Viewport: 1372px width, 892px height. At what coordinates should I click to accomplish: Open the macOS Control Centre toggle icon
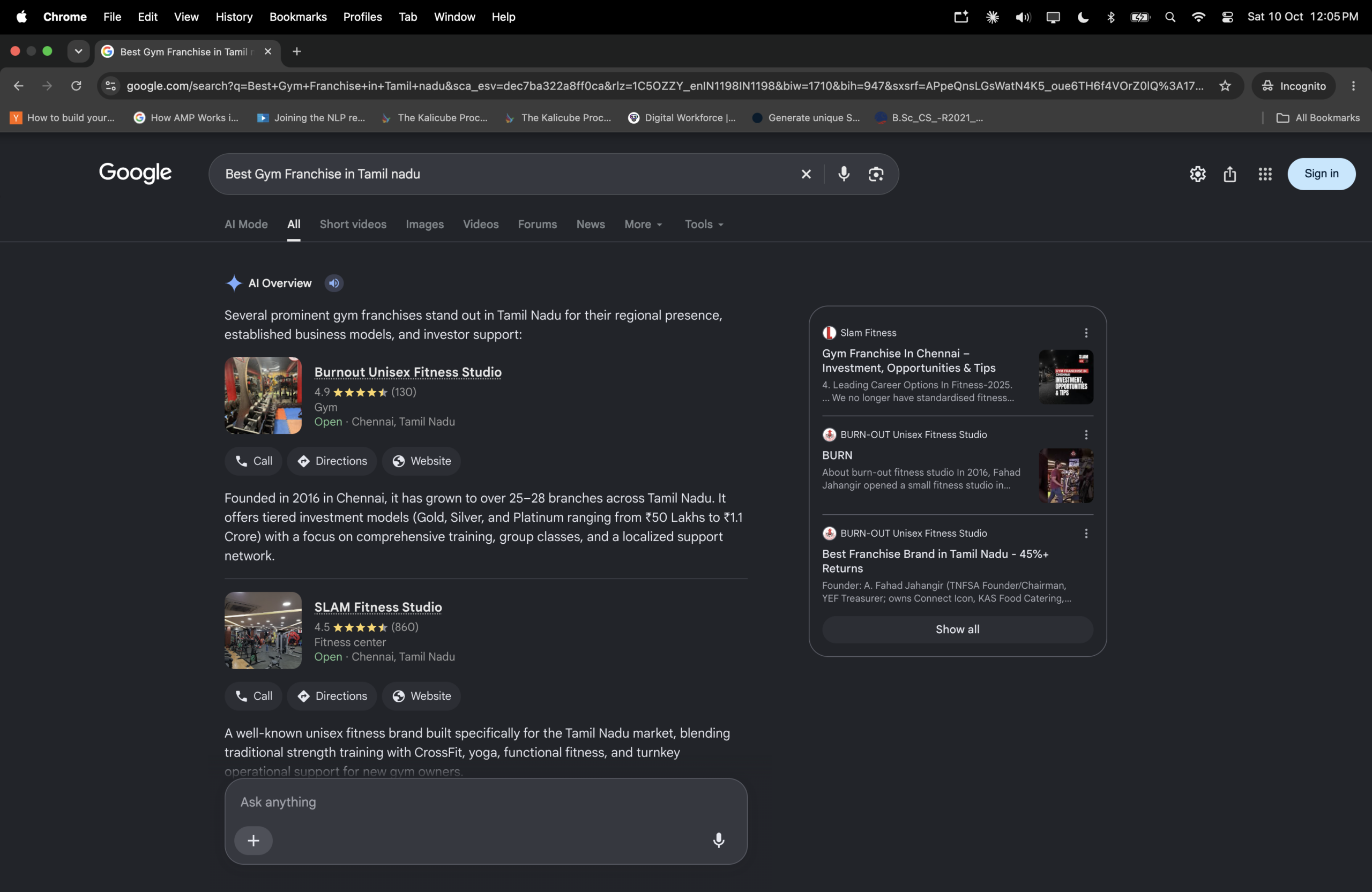1227,17
